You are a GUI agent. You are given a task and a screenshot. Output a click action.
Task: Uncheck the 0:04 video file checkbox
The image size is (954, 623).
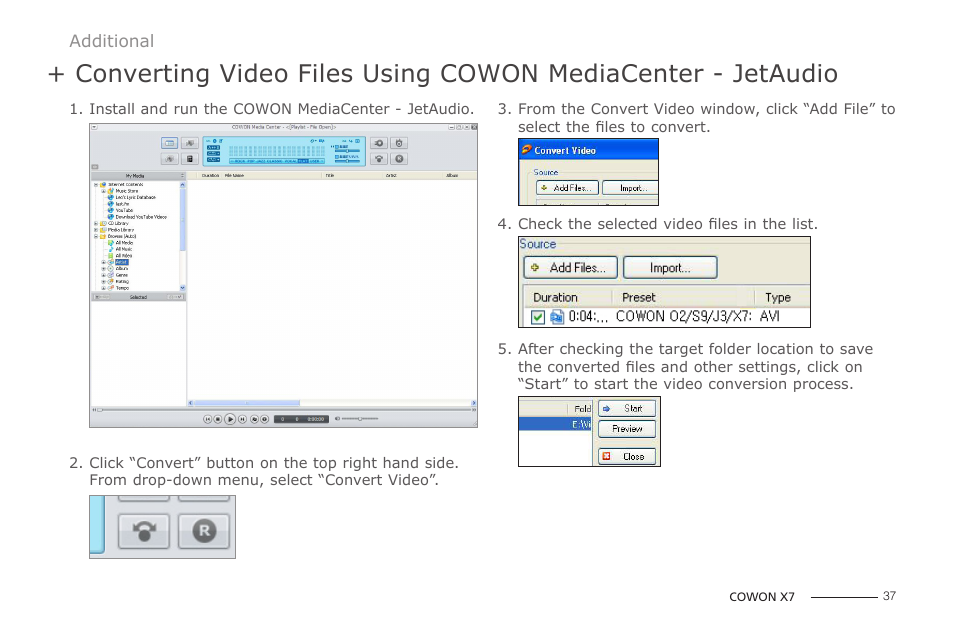click(537, 317)
